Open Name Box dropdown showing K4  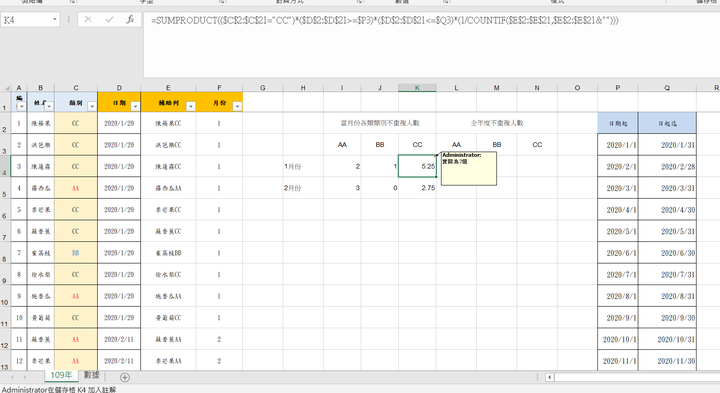55,20
